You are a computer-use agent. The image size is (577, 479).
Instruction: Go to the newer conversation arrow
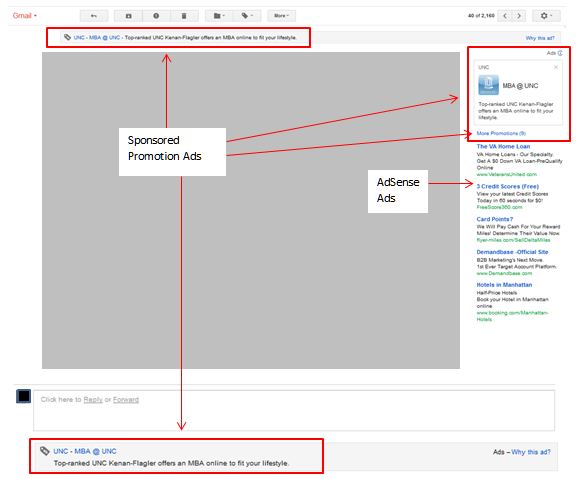coord(505,16)
